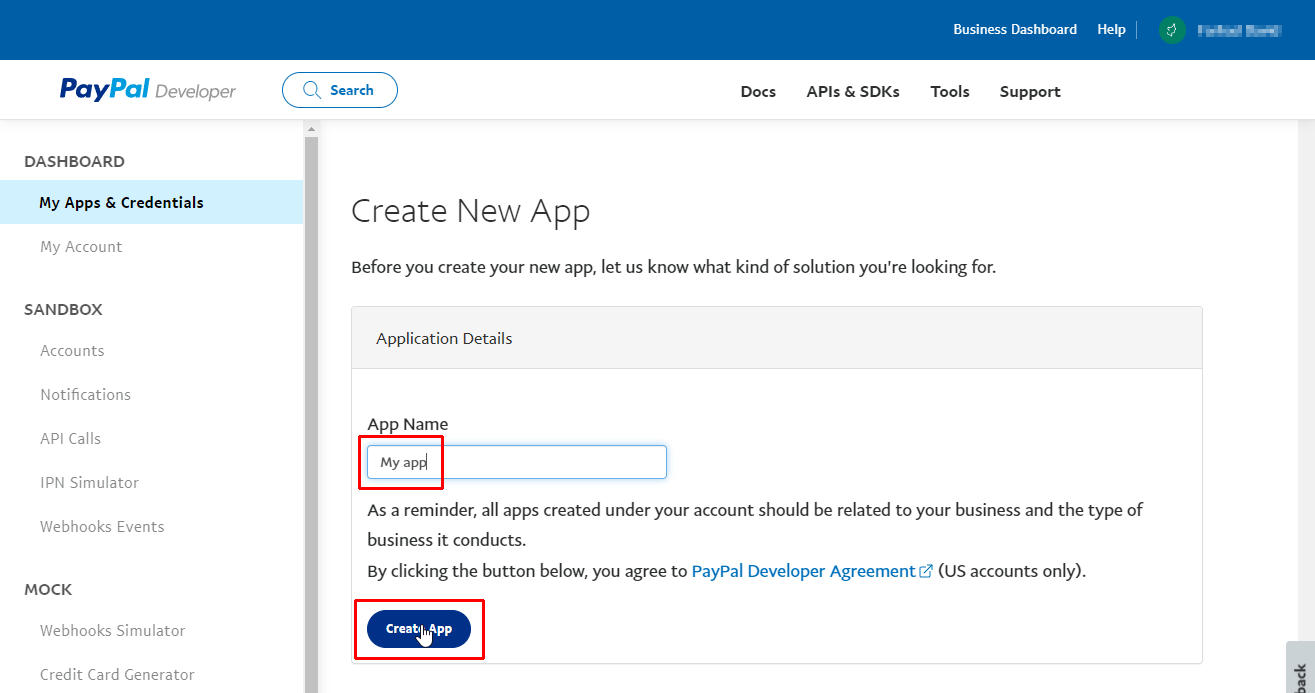
Task: Go to sandbox Notifications
Action: [85, 395]
